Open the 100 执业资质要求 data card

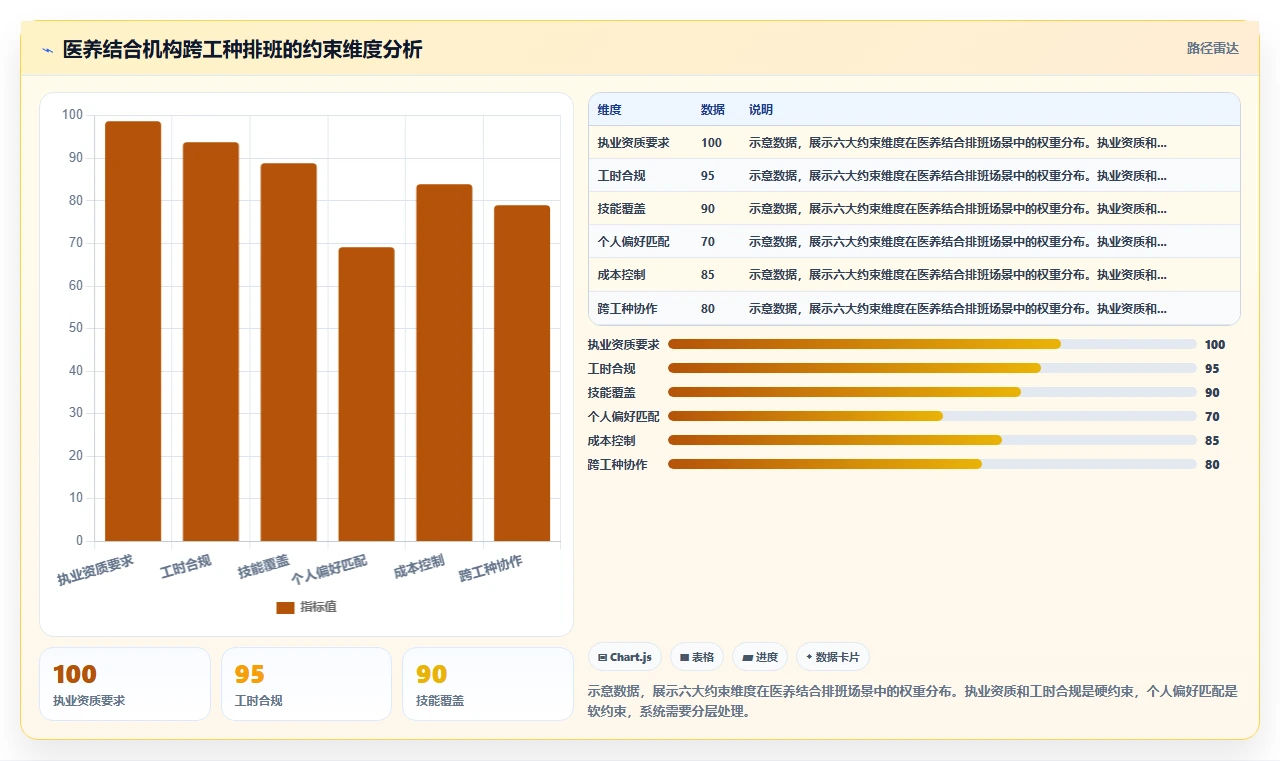point(125,684)
